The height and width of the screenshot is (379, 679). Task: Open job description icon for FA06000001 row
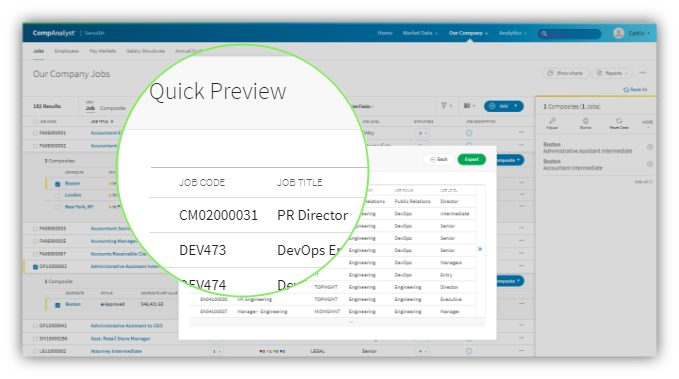point(469,133)
